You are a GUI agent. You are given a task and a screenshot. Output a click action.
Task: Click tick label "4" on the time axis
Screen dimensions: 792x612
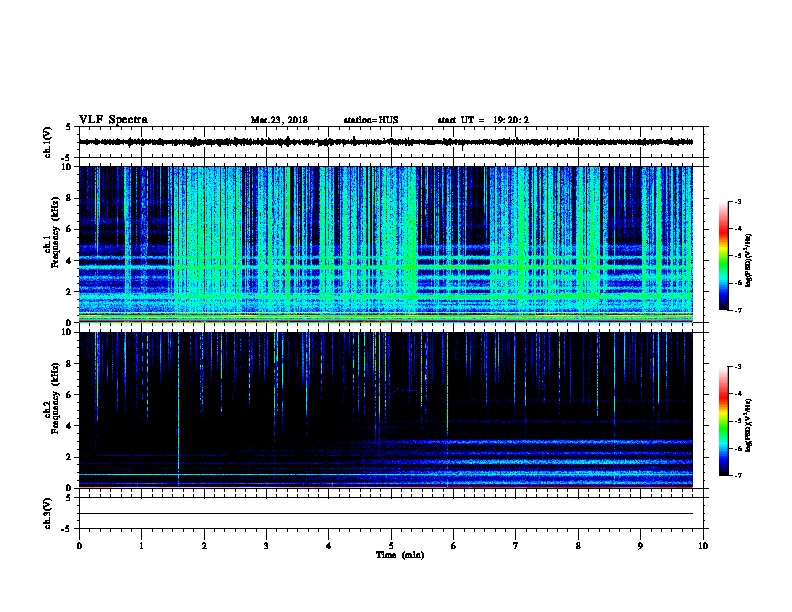coord(329,546)
